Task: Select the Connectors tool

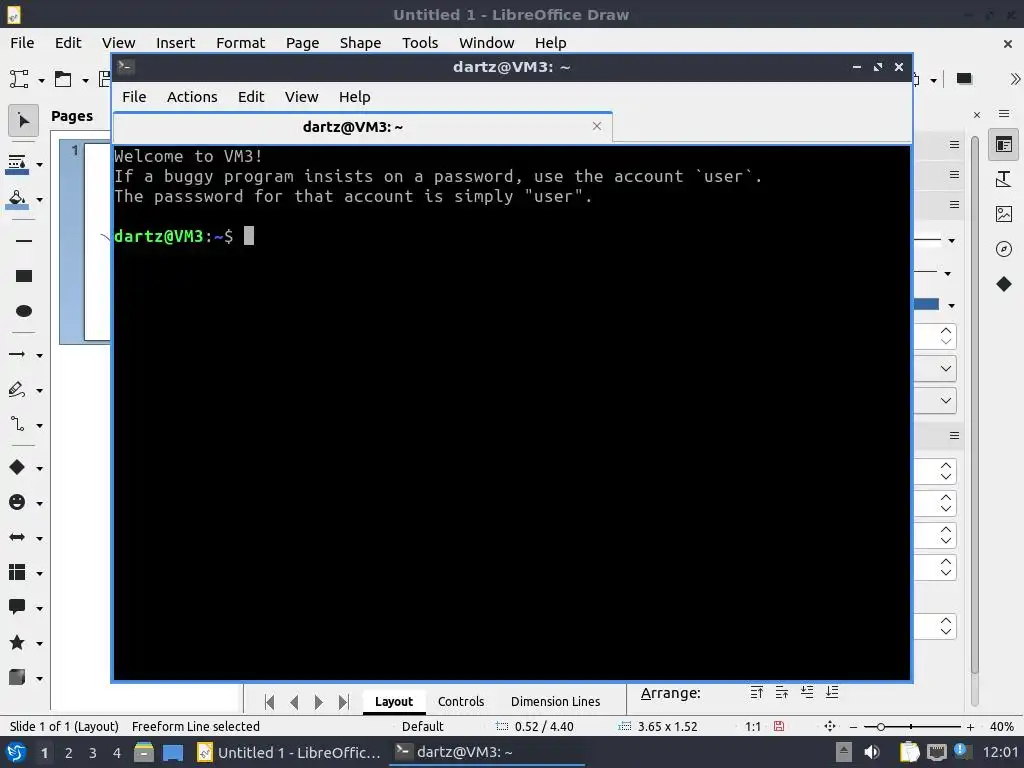Action: pyautogui.click(x=17, y=425)
